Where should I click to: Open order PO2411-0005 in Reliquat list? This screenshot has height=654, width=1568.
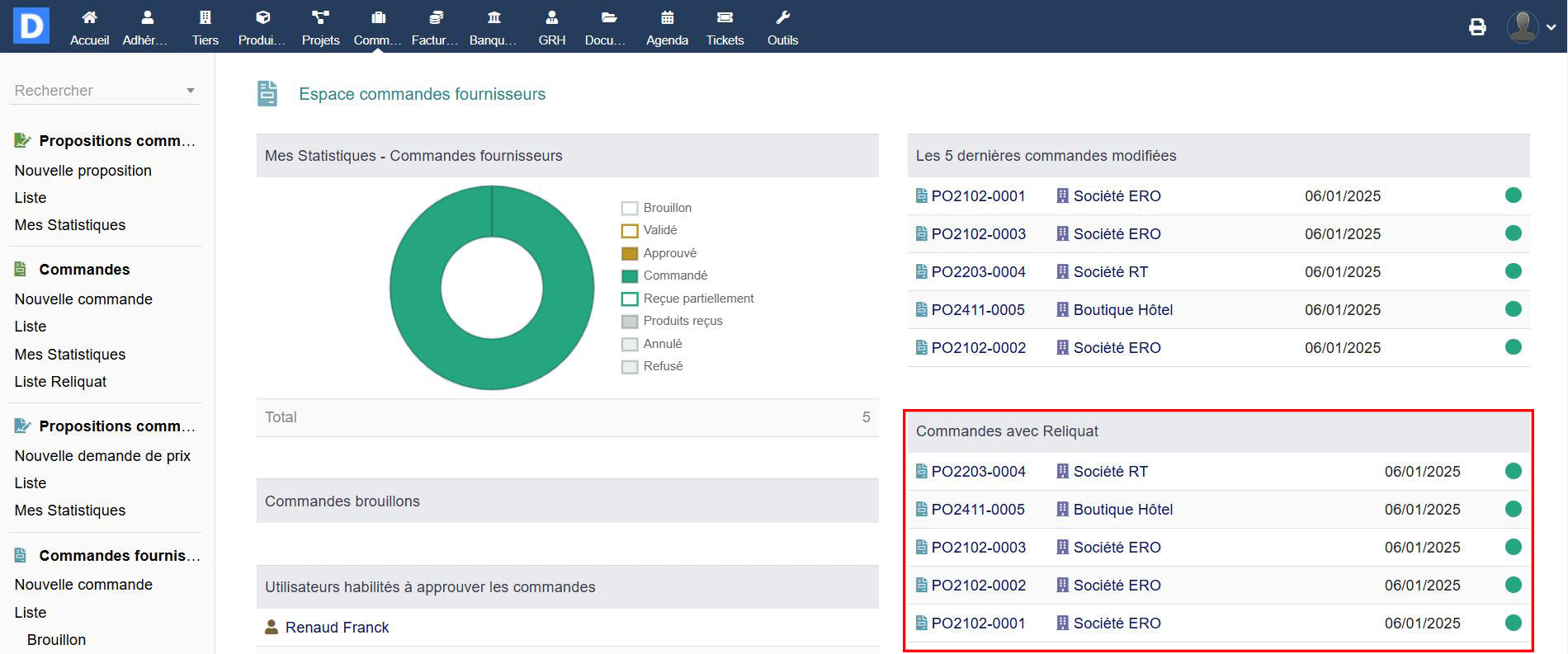pyautogui.click(x=977, y=510)
